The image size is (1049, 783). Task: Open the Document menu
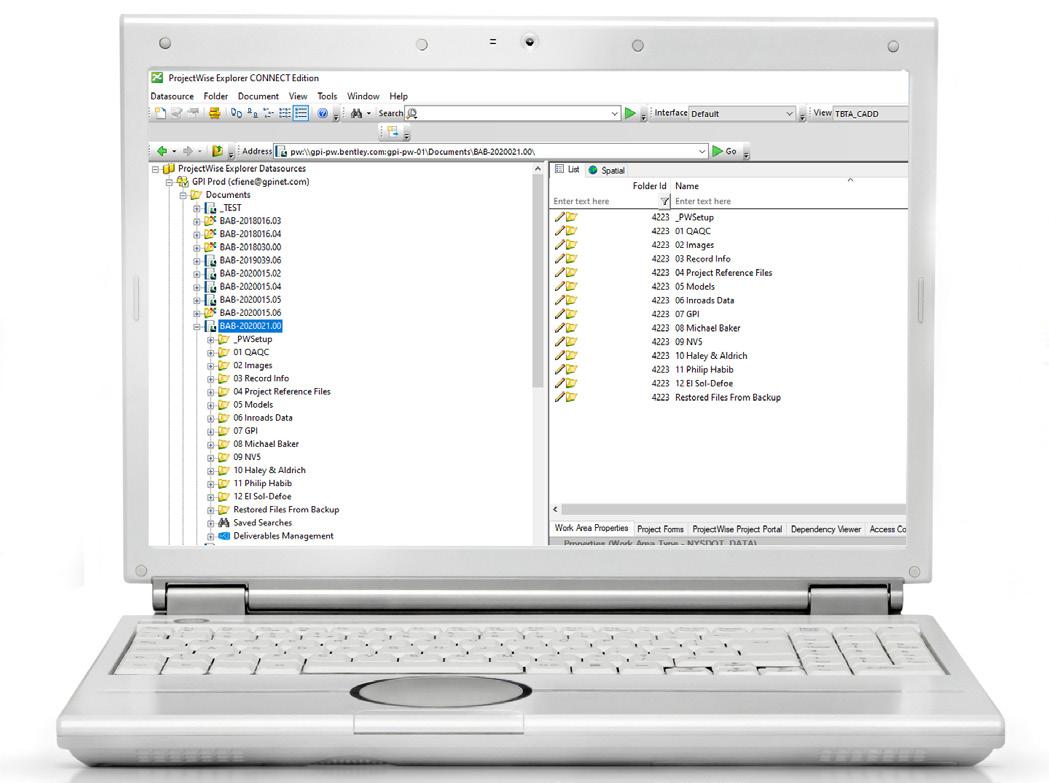point(258,96)
